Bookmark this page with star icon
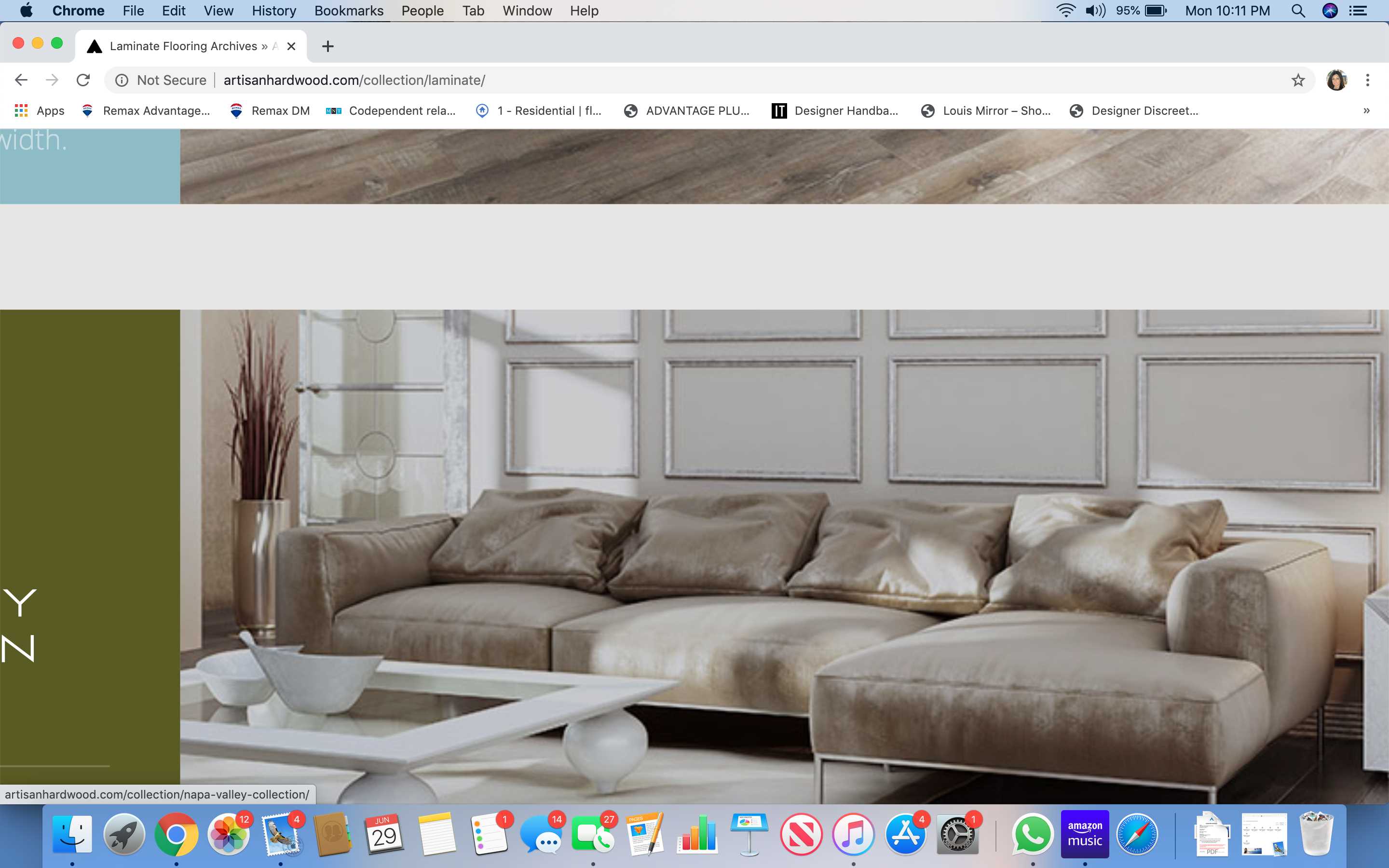The height and width of the screenshot is (868, 1389). [x=1298, y=80]
